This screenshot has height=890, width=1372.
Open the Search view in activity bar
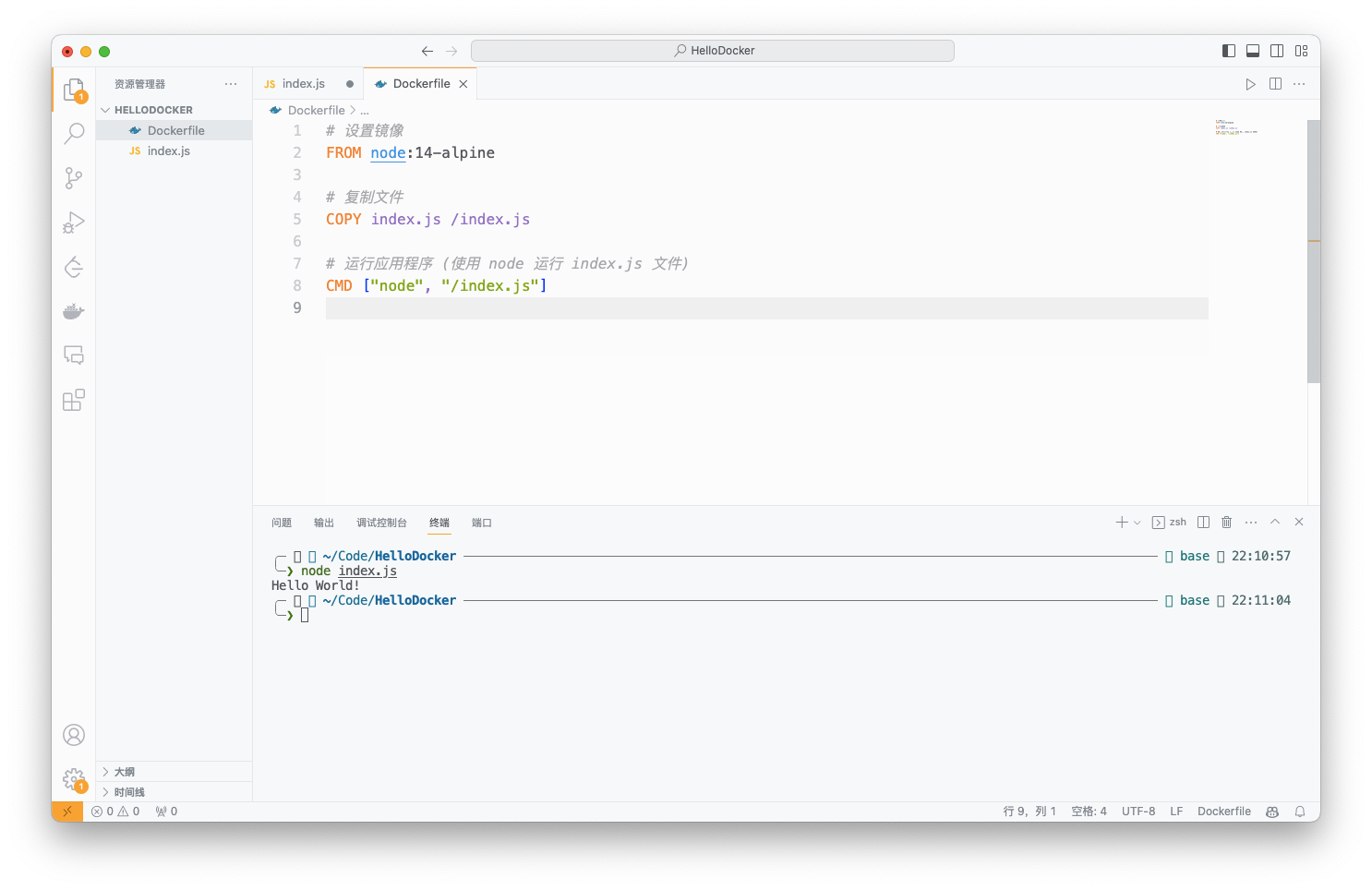coord(74,134)
